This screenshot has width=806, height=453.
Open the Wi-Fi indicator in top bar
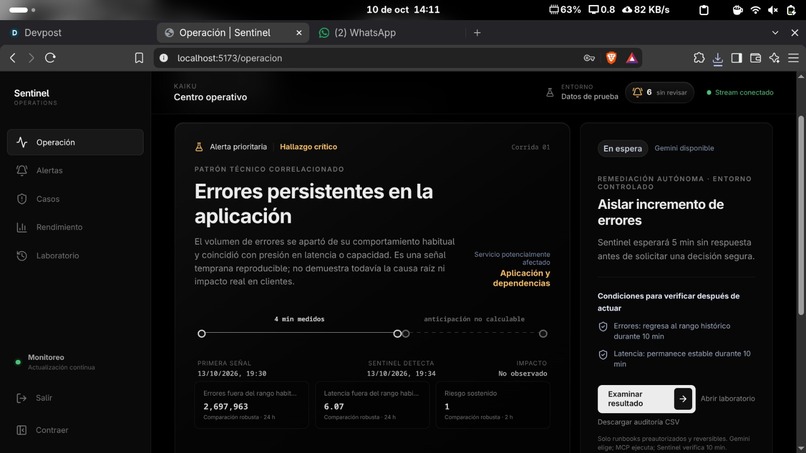tap(755, 10)
